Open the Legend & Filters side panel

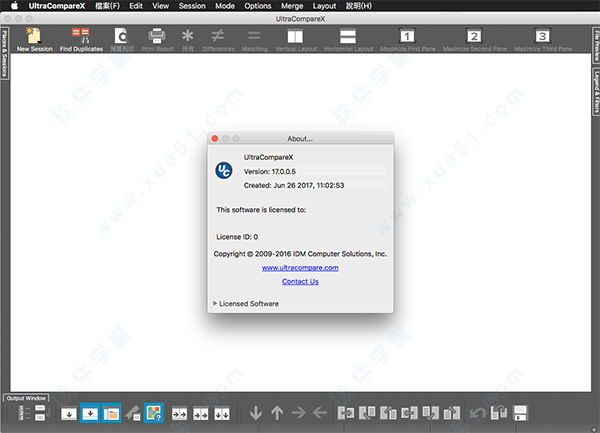596,91
